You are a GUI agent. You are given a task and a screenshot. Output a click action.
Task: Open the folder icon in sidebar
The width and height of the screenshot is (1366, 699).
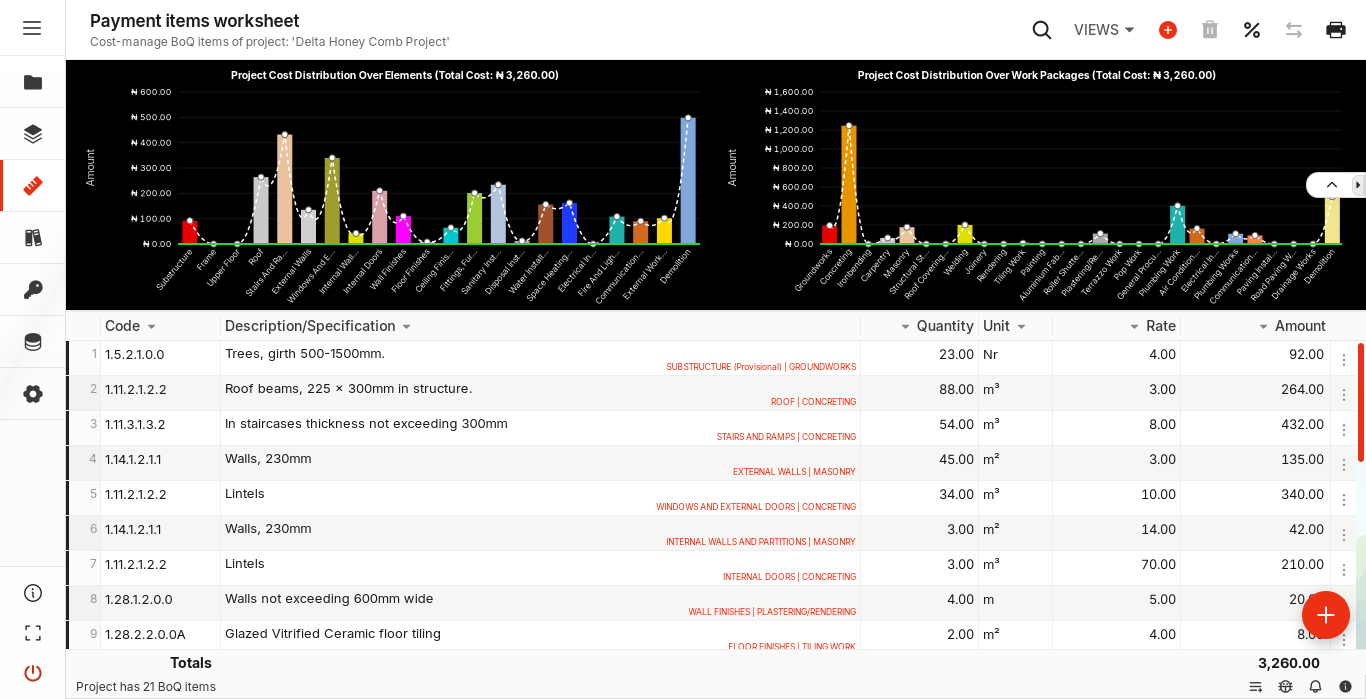point(33,82)
